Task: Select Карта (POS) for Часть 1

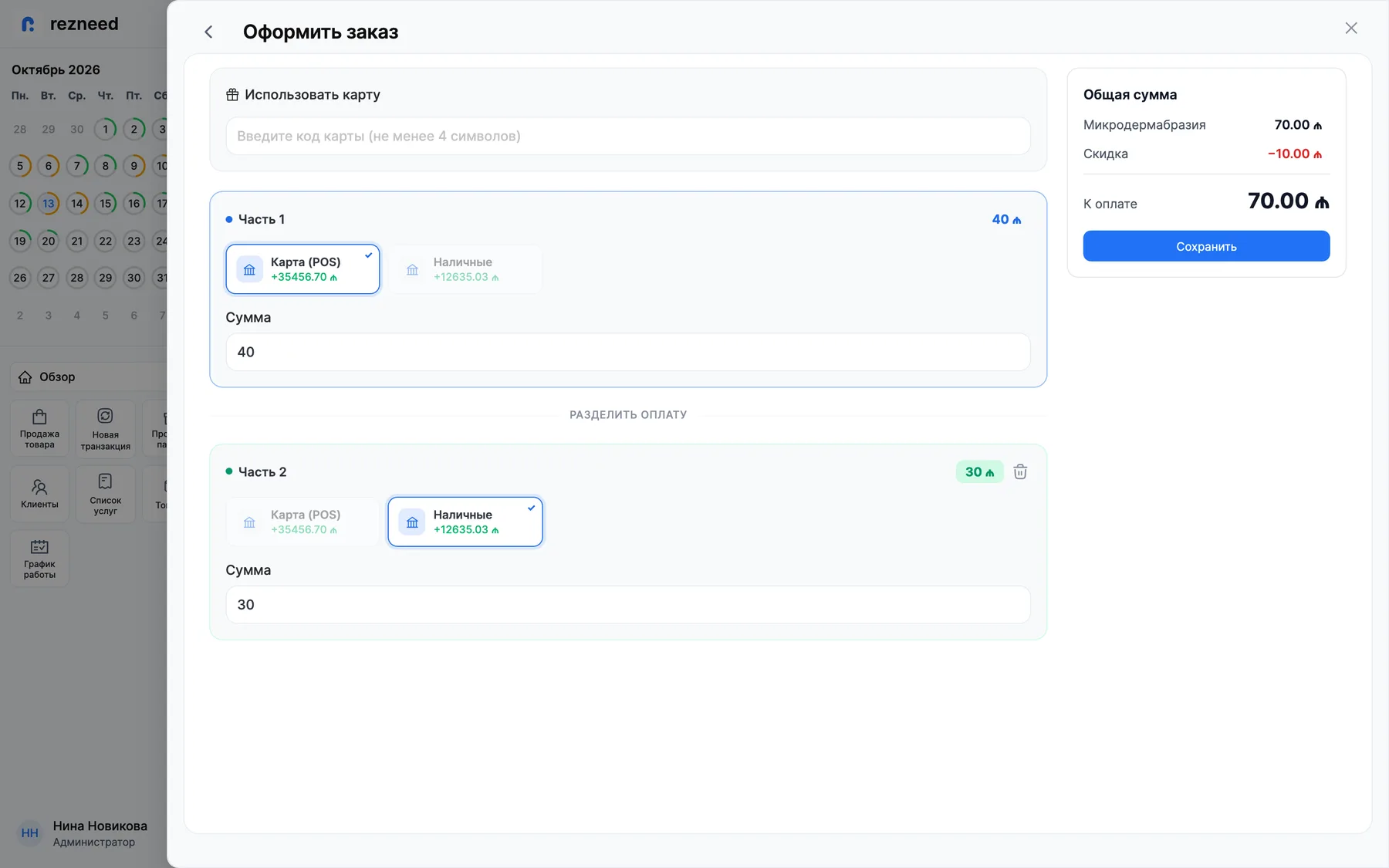Action: tap(302, 269)
